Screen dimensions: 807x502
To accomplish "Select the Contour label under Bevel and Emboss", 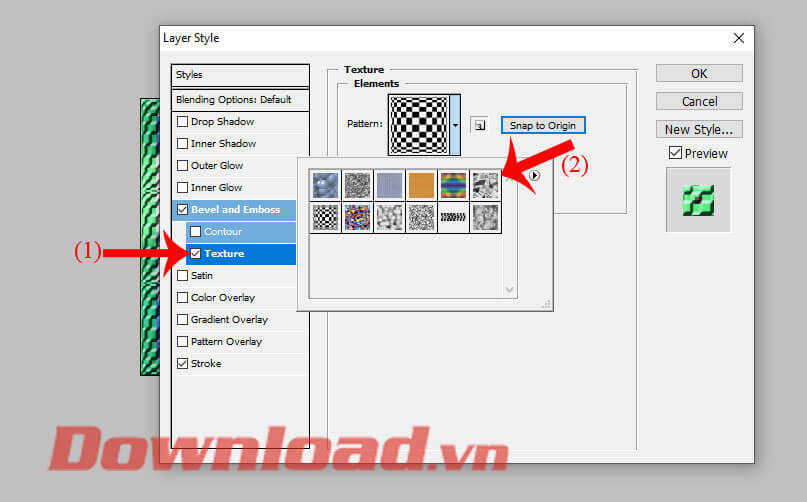I will (x=223, y=232).
